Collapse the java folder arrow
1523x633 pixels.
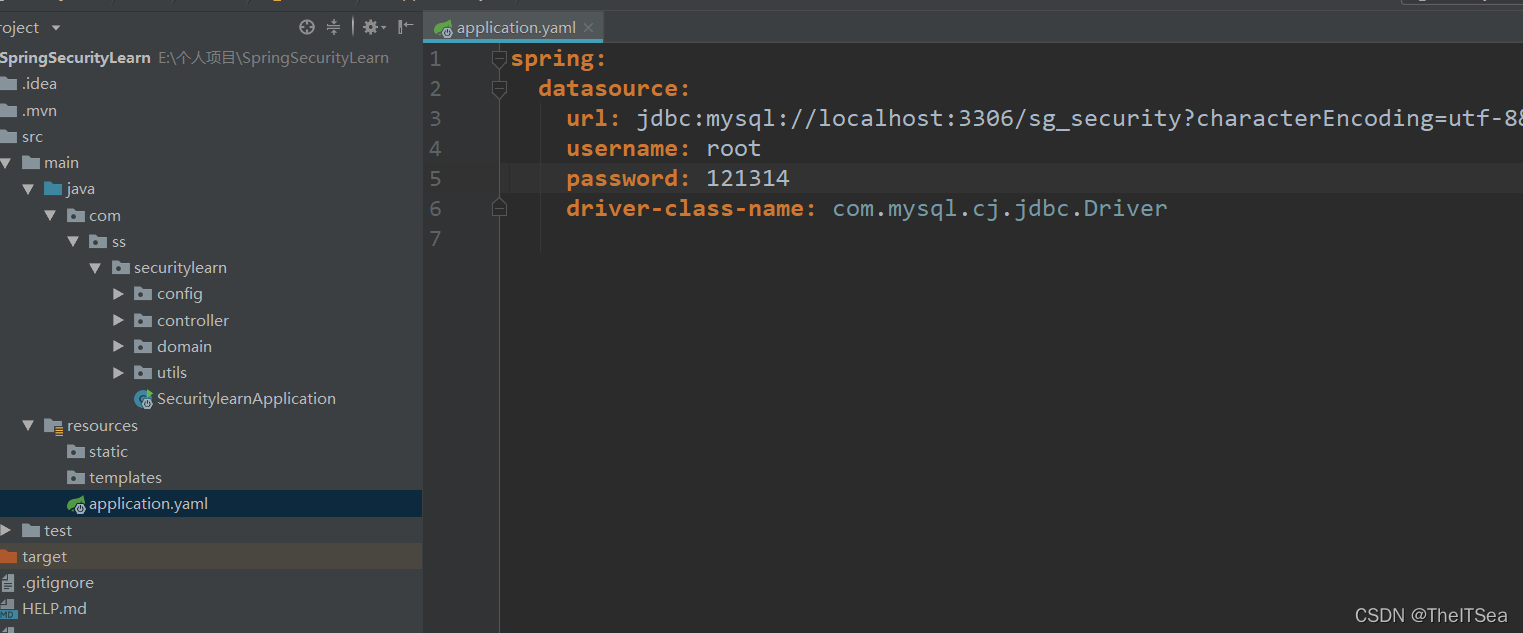pyautogui.click(x=28, y=189)
